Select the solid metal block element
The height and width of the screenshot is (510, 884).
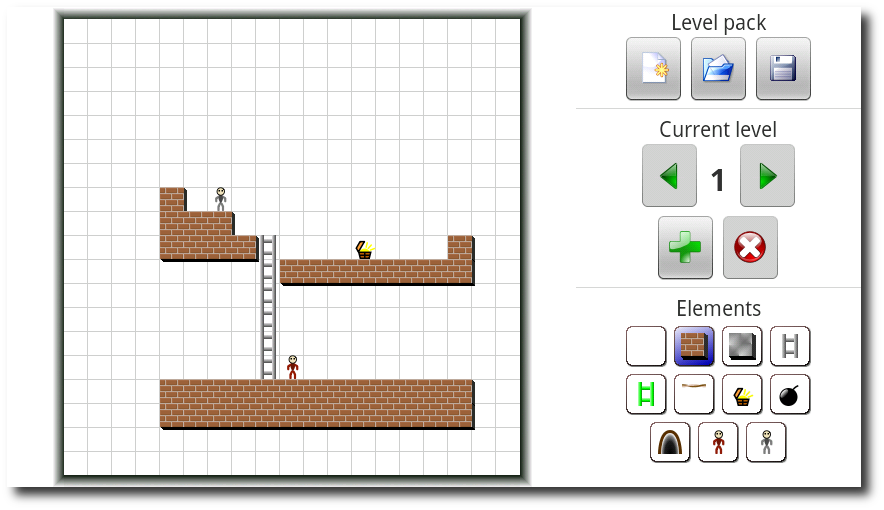click(742, 346)
